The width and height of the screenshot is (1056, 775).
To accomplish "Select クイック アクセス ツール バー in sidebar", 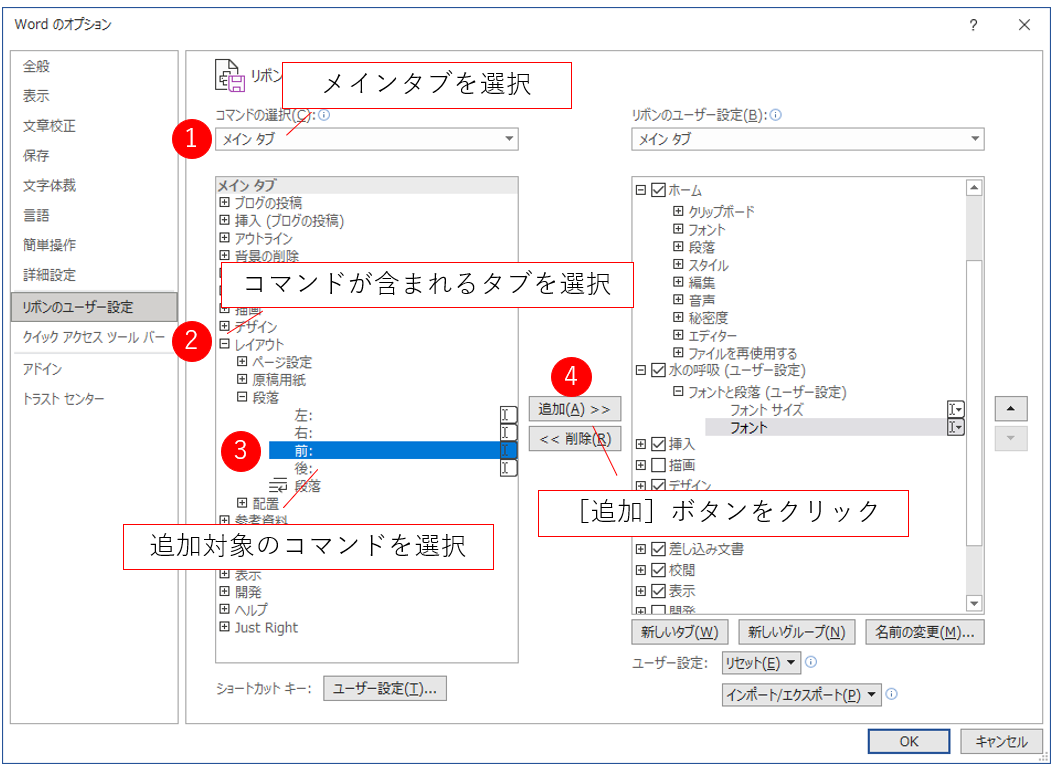I will coord(94,337).
